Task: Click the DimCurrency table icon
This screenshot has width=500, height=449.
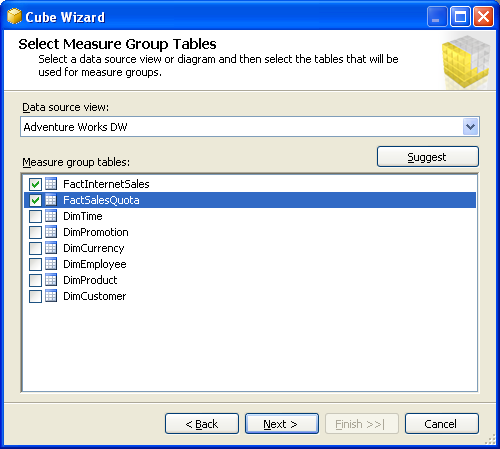Action: [x=51, y=248]
